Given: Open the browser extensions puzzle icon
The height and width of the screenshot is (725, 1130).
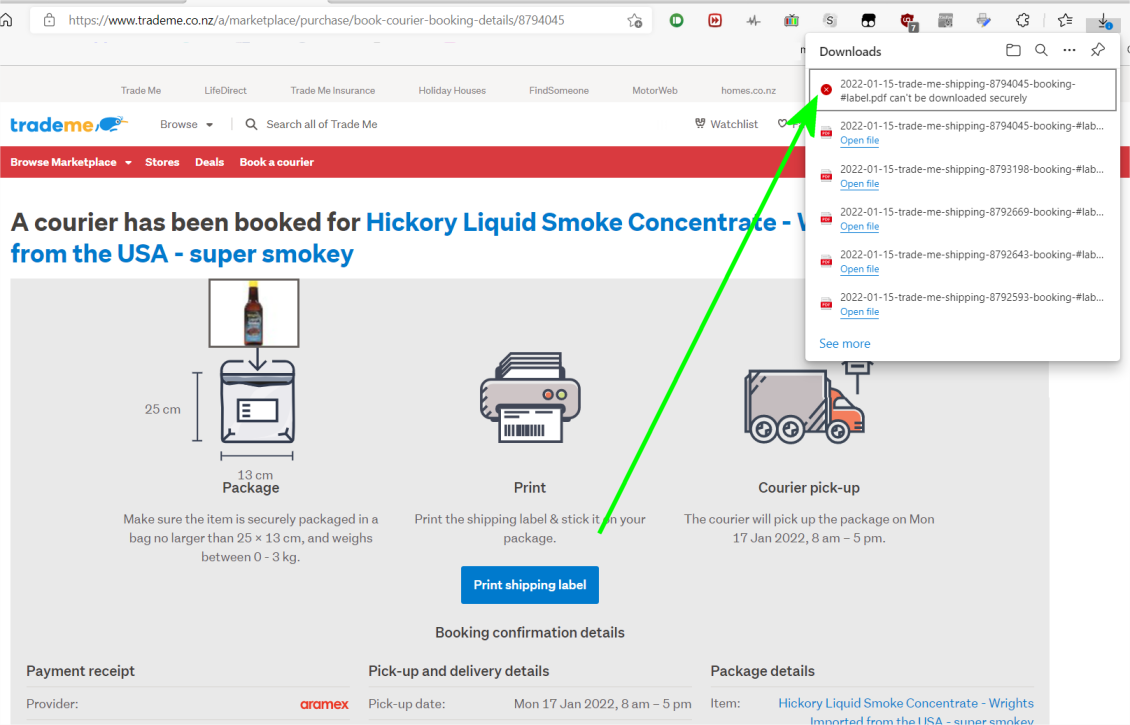Looking at the screenshot, I should pyautogui.click(x=1023, y=20).
